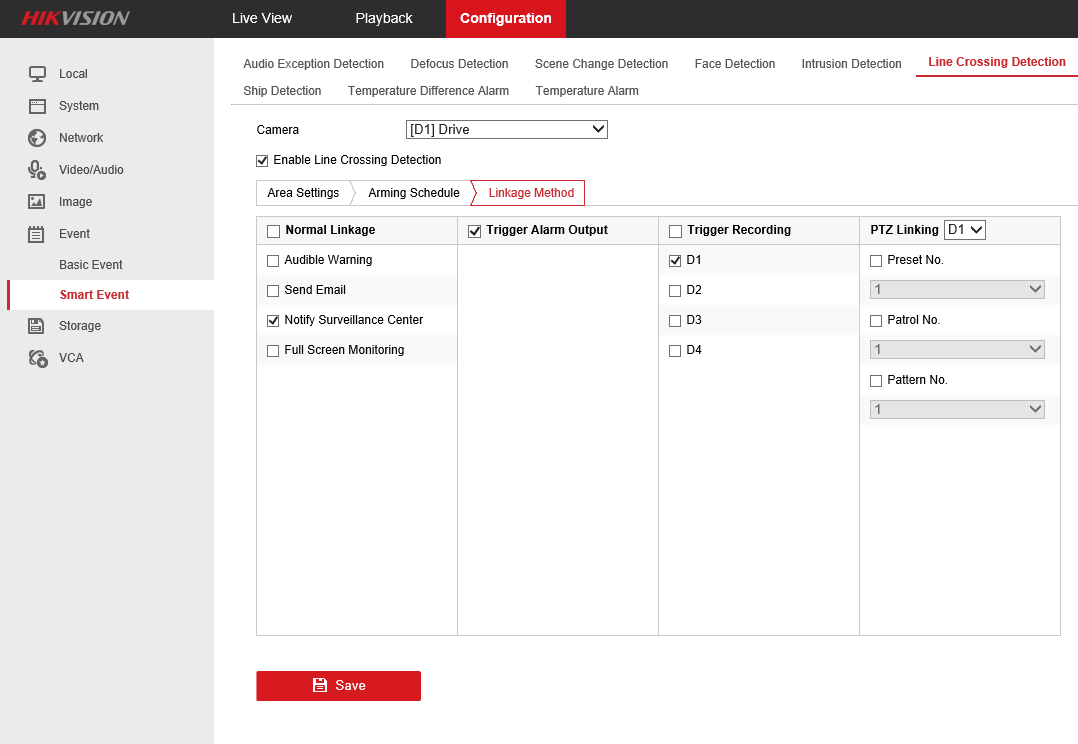Screen dimensions: 1078x744
Task: Uncheck Notify Surveillance Center
Action: pyautogui.click(x=273, y=321)
